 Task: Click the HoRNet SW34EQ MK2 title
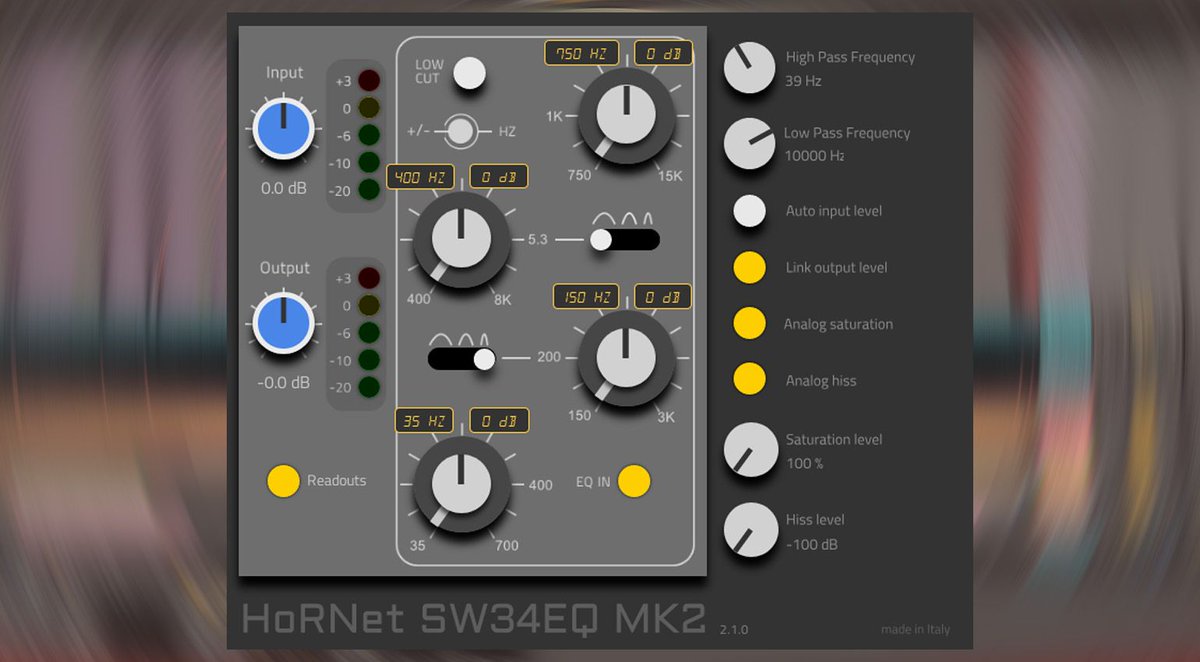click(x=475, y=620)
